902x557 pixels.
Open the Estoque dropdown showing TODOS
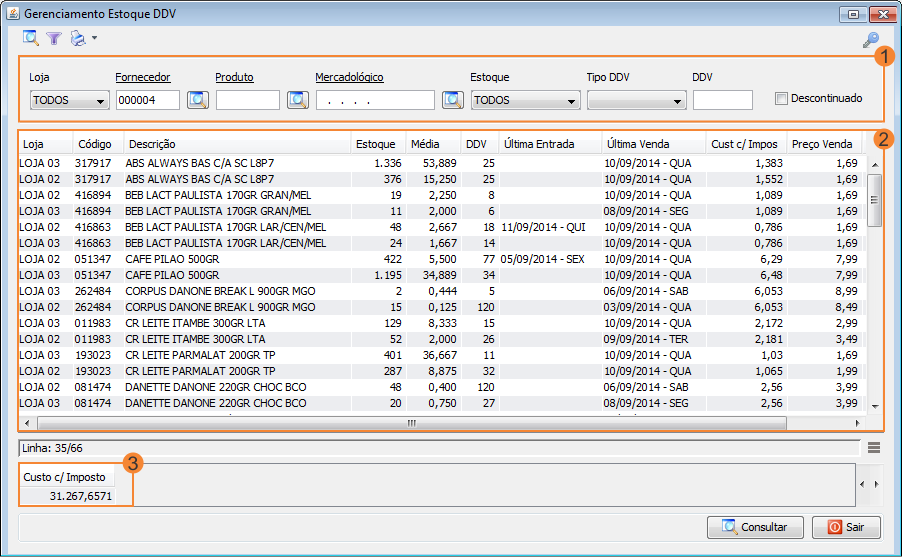526,100
